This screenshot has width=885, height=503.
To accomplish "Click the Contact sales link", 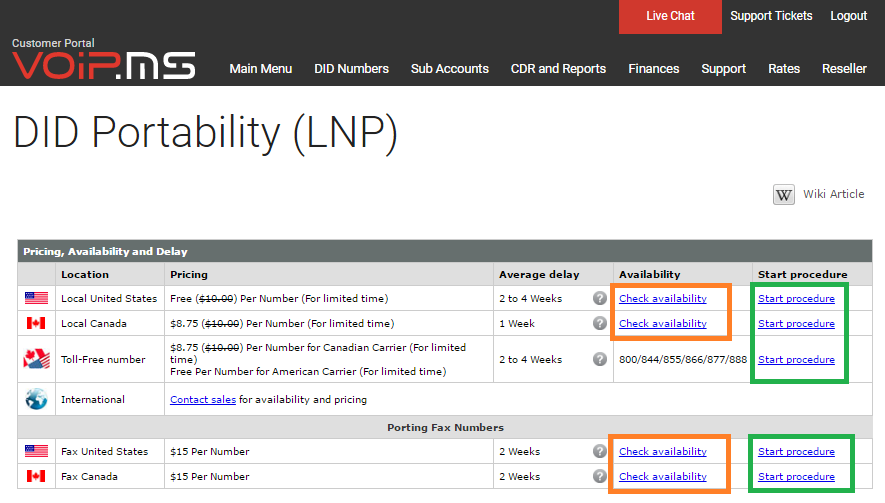I will 203,400.
